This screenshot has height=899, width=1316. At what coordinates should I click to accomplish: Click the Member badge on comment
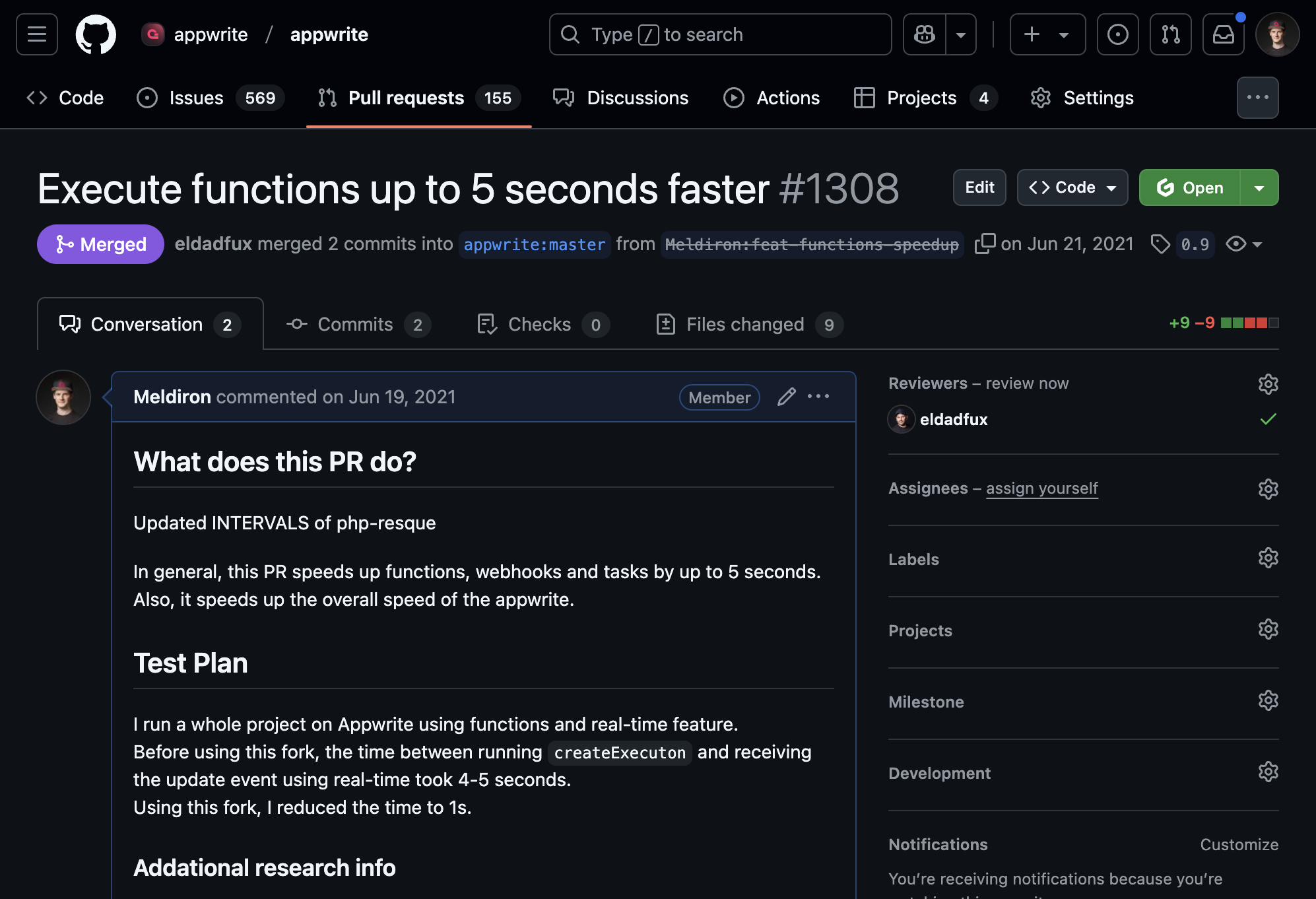pos(719,397)
